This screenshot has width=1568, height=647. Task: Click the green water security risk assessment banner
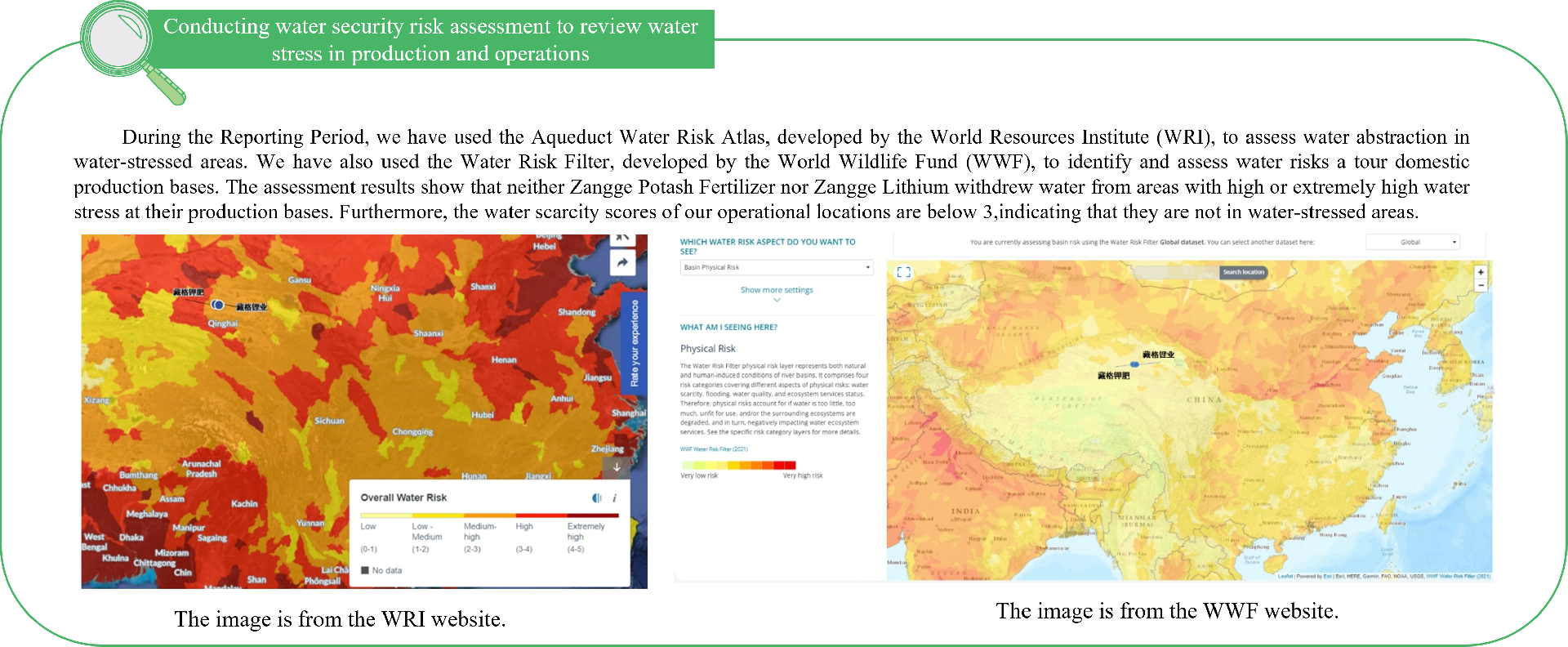(430, 39)
